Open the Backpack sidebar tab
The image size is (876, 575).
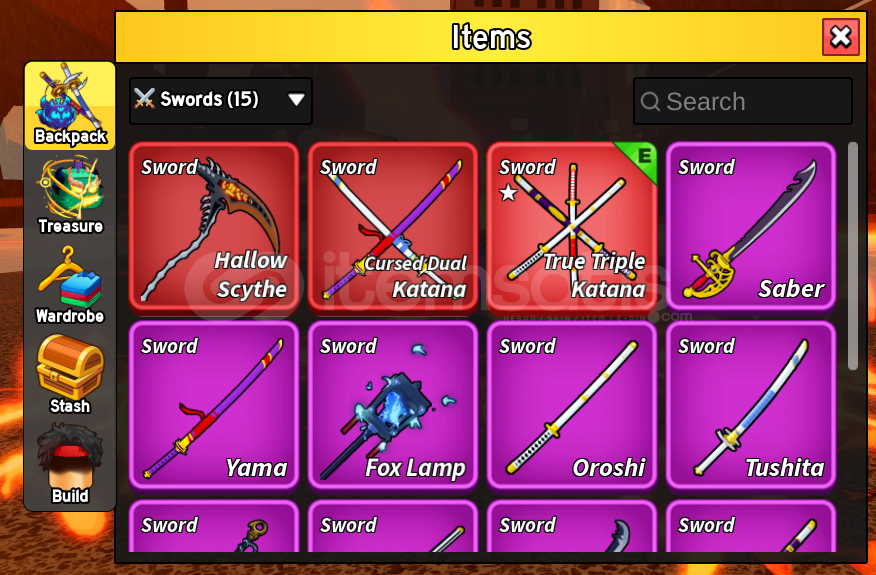70,106
